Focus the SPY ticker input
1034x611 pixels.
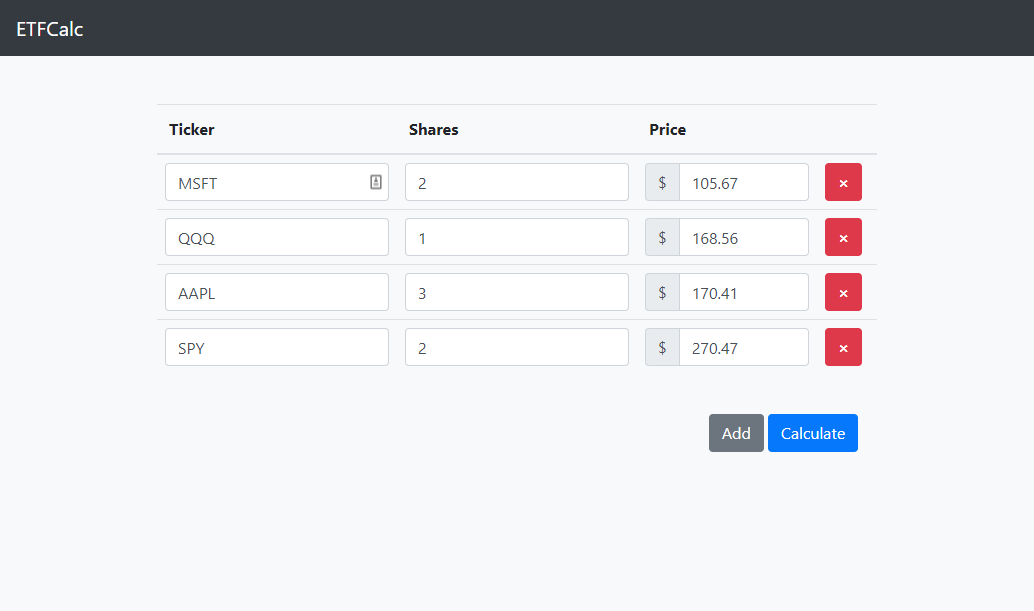pos(277,347)
